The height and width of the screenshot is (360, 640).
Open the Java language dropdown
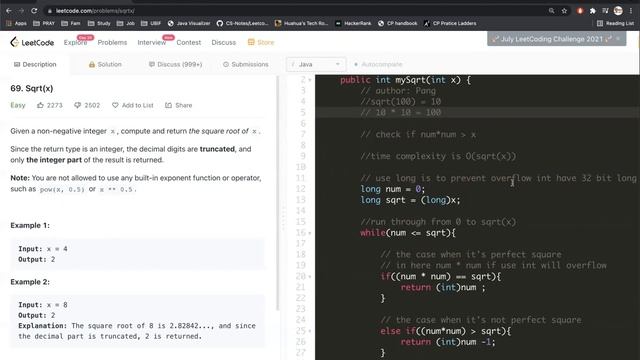tap(316, 64)
